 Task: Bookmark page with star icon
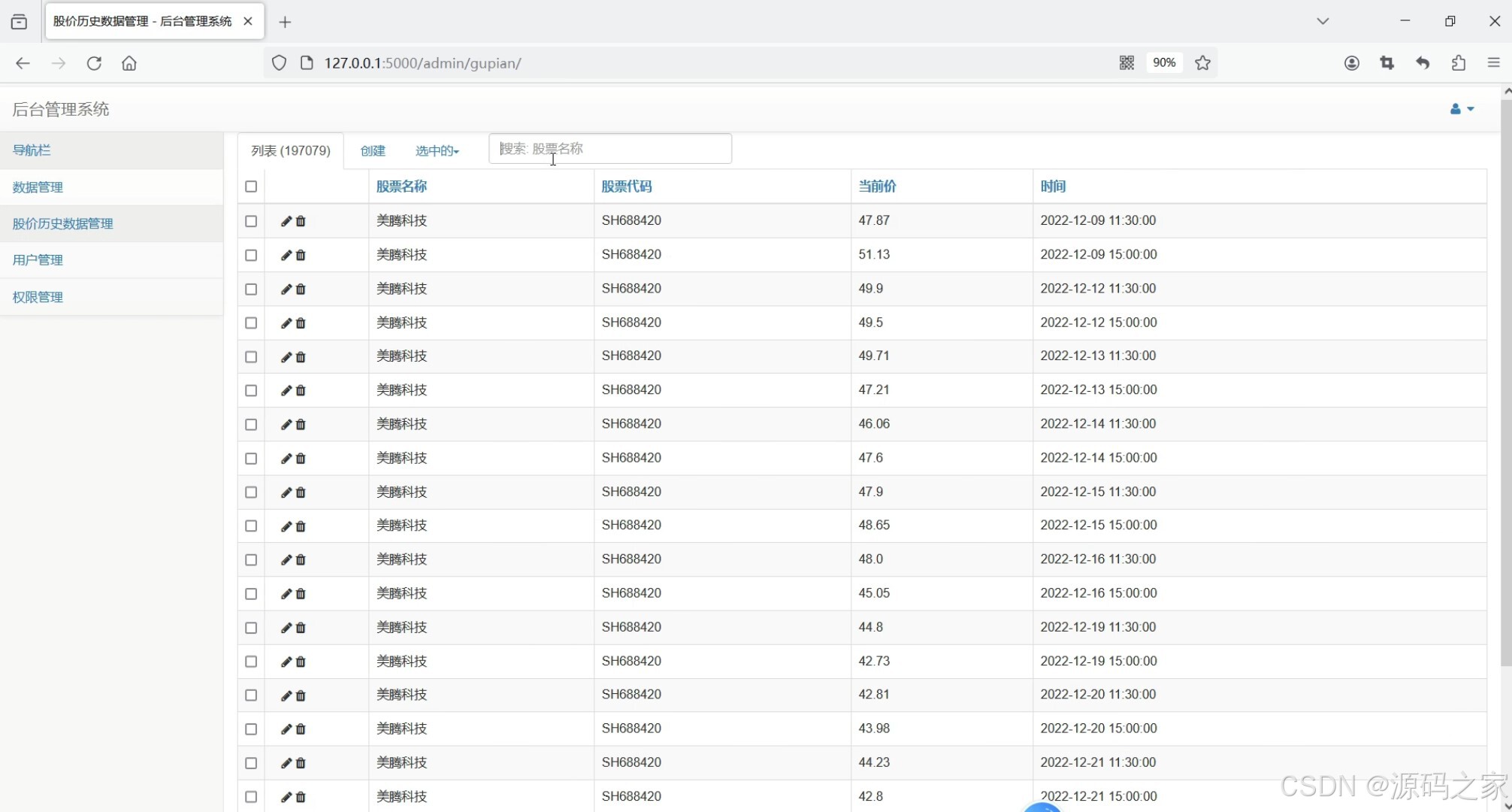[1202, 63]
